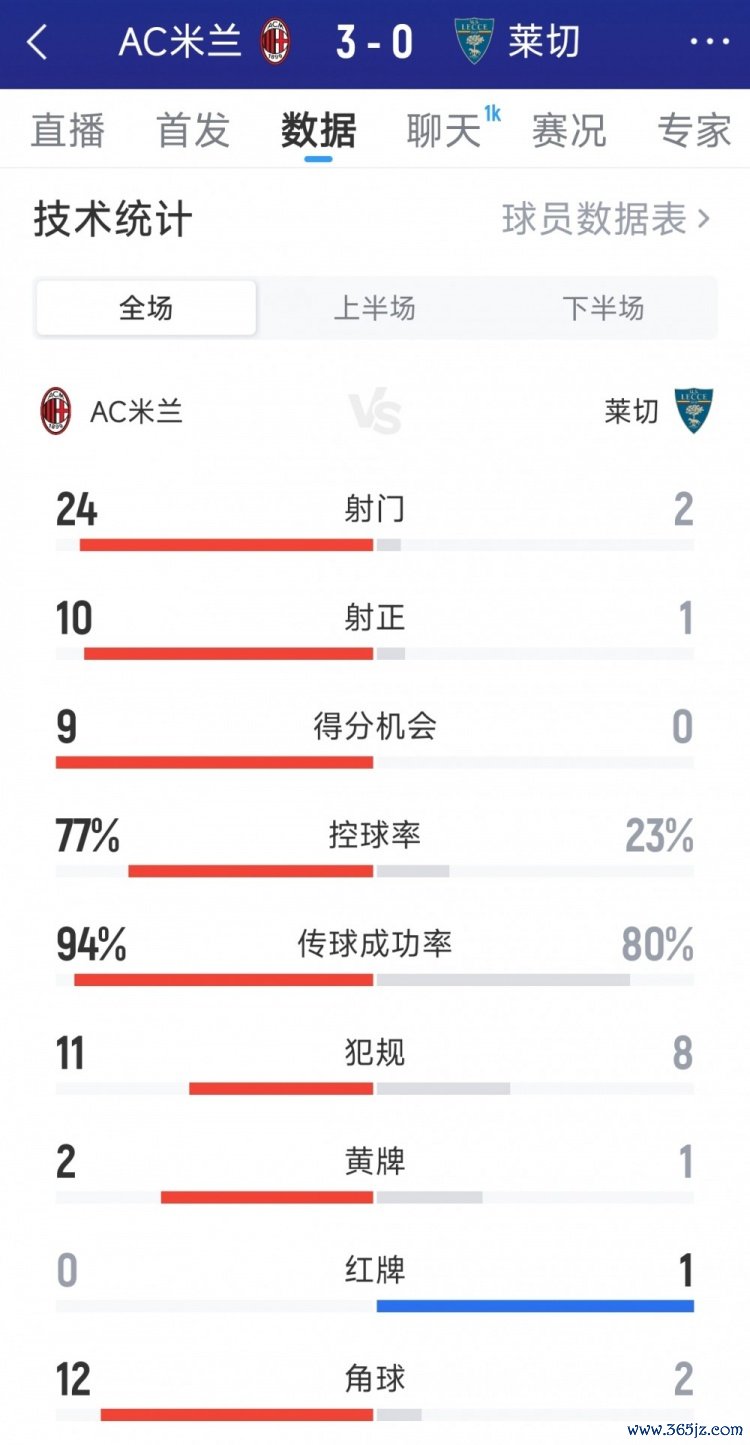Select 全场 full-match segment
Image resolution: width=750 pixels, height=1445 pixels.
click(146, 308)
